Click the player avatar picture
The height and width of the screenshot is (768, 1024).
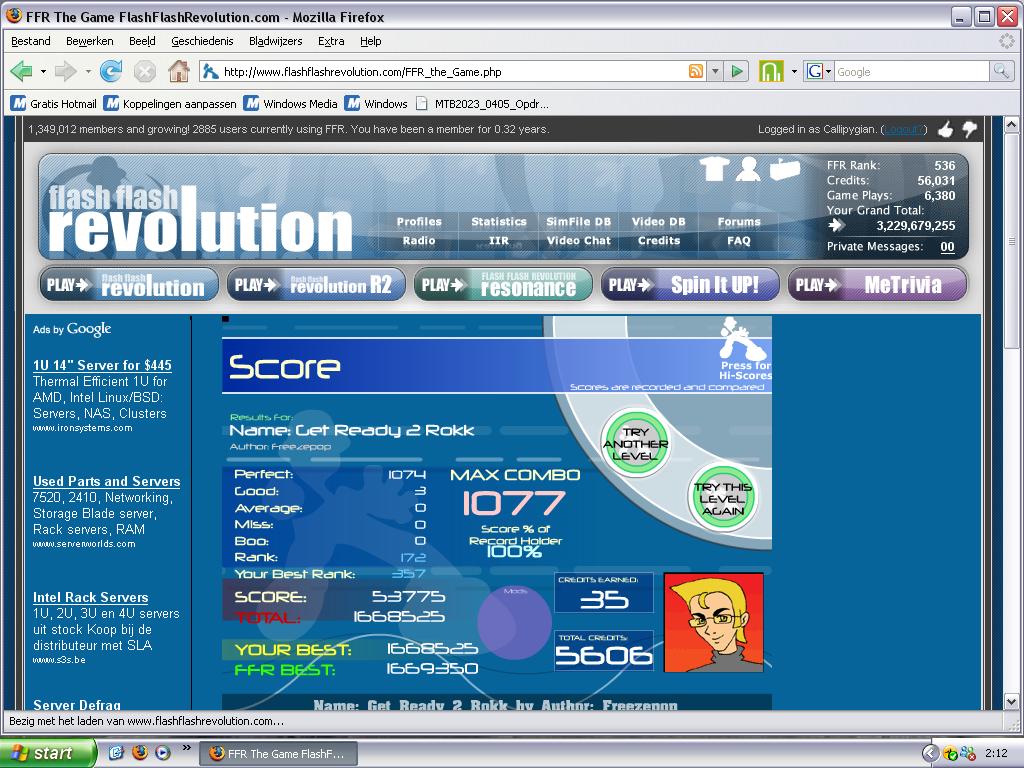pyautogui.click(x=714, y=622)
